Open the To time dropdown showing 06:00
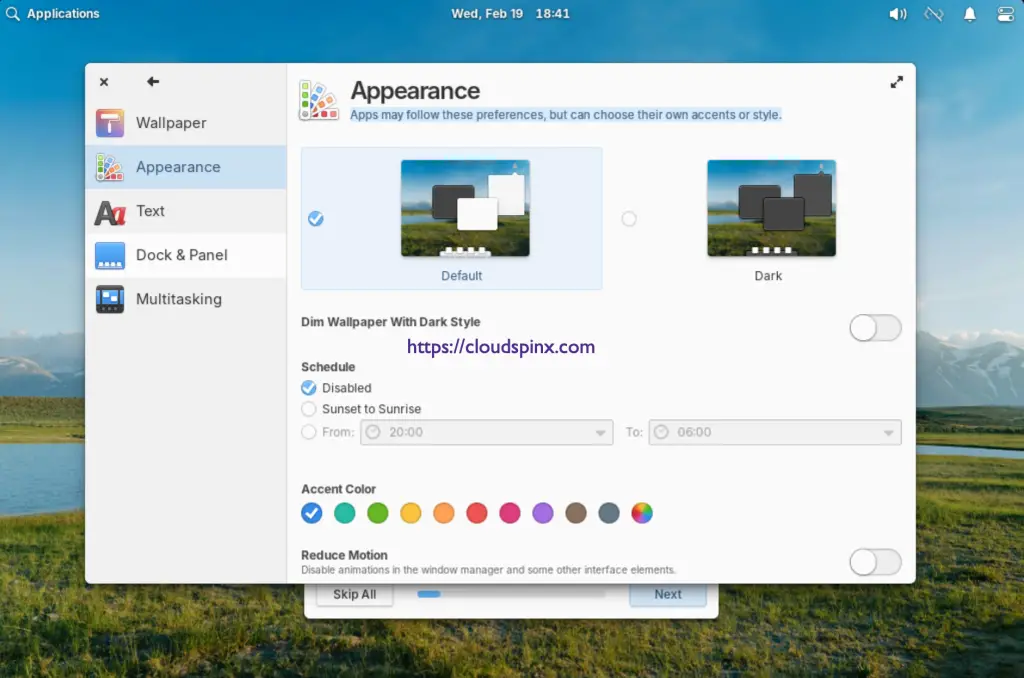The height and width of the screenshot is (678, 1024). point(774,432)
